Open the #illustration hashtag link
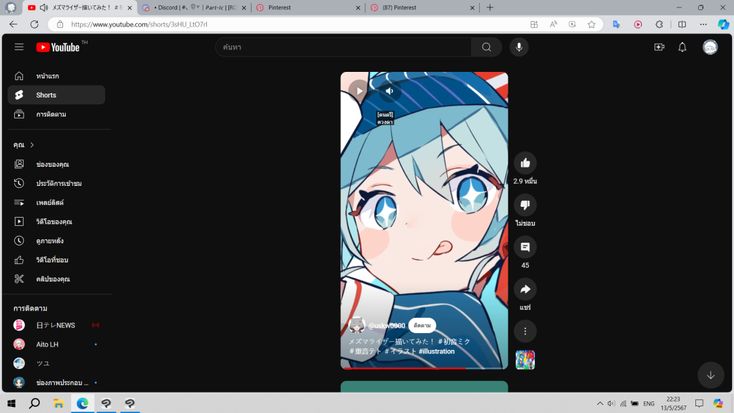Screen dimensions: 734x413 436,351
